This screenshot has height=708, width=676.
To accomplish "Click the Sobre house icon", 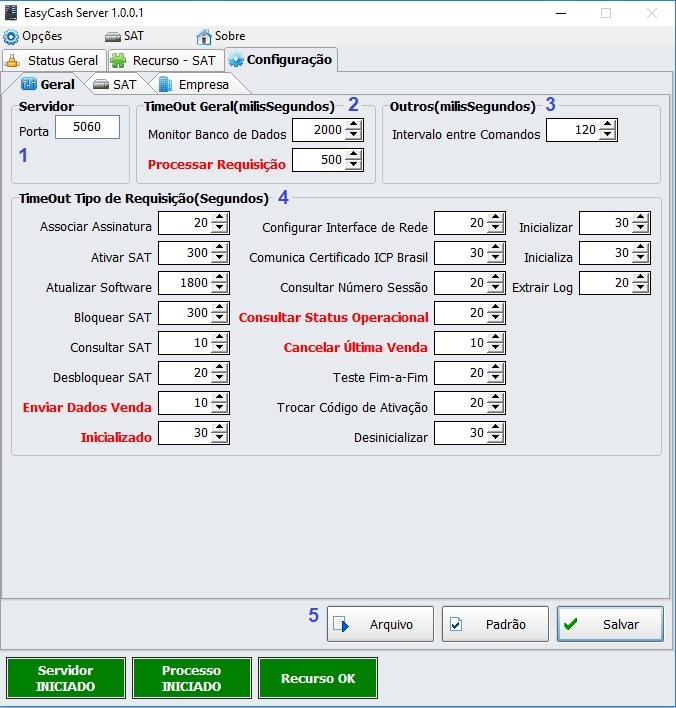I will tap(205, 36).
